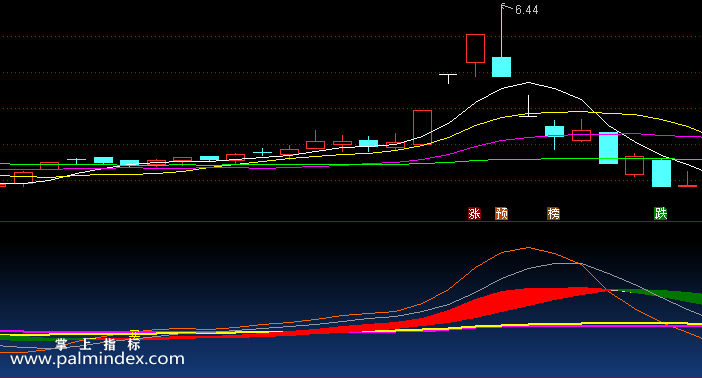The image size is (702, 378).
Task: Select the orange indicator curve at its peak
Action: tap(528, 247)
